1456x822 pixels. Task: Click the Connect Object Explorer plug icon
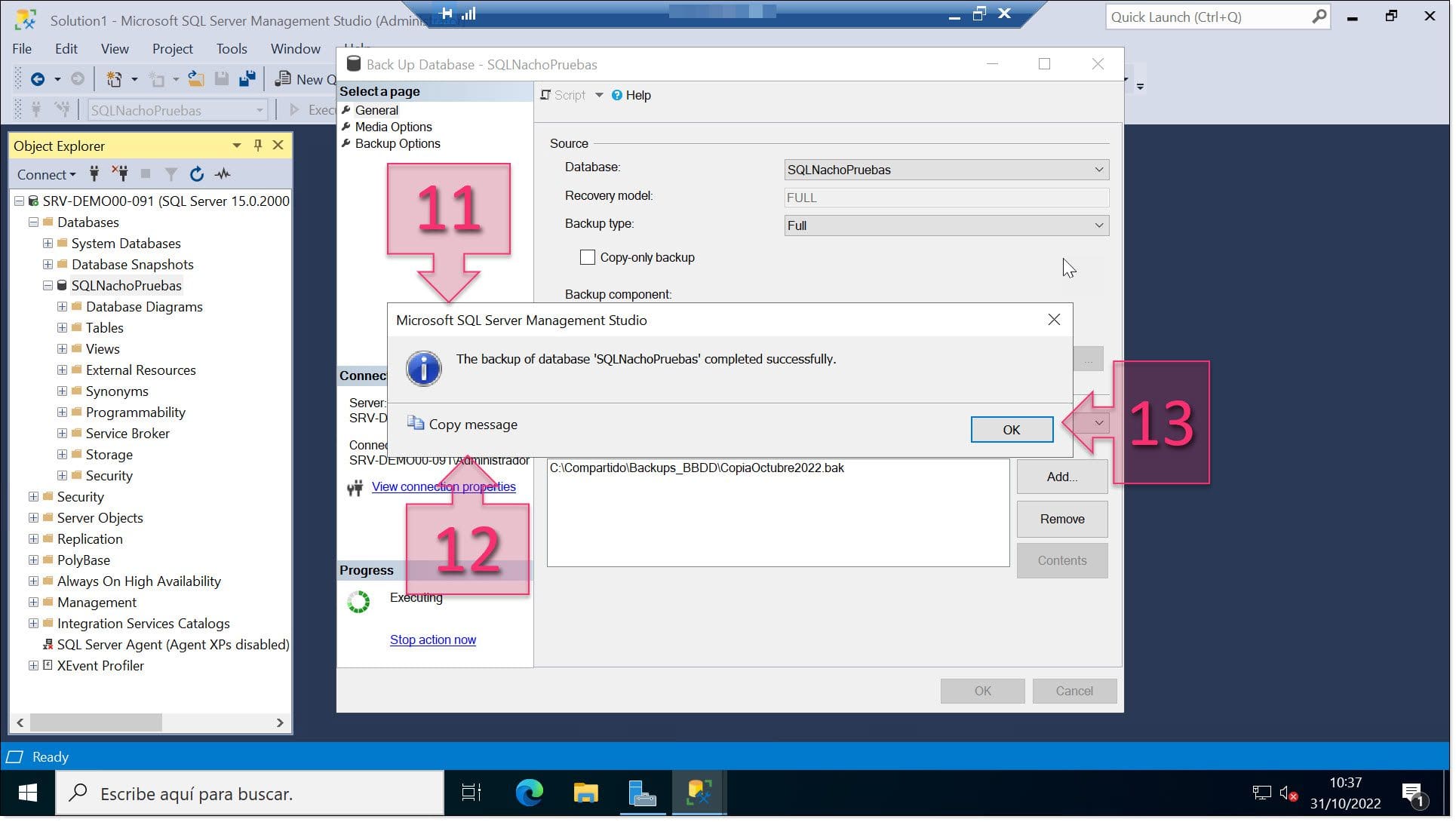pos(94,175)
